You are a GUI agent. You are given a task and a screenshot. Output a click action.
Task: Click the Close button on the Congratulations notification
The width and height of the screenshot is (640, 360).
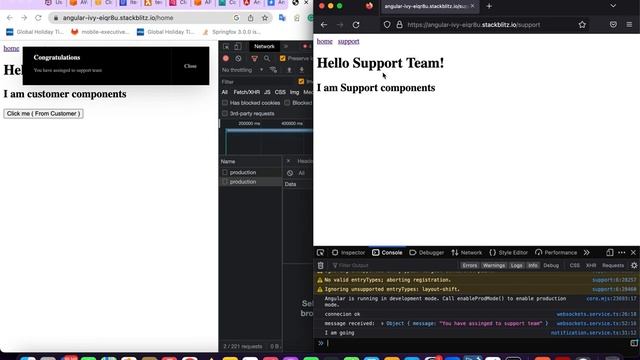pos(190,66)
